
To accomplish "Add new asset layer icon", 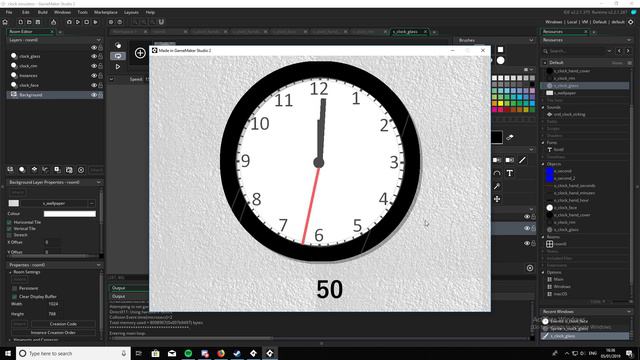I will 57,170.
